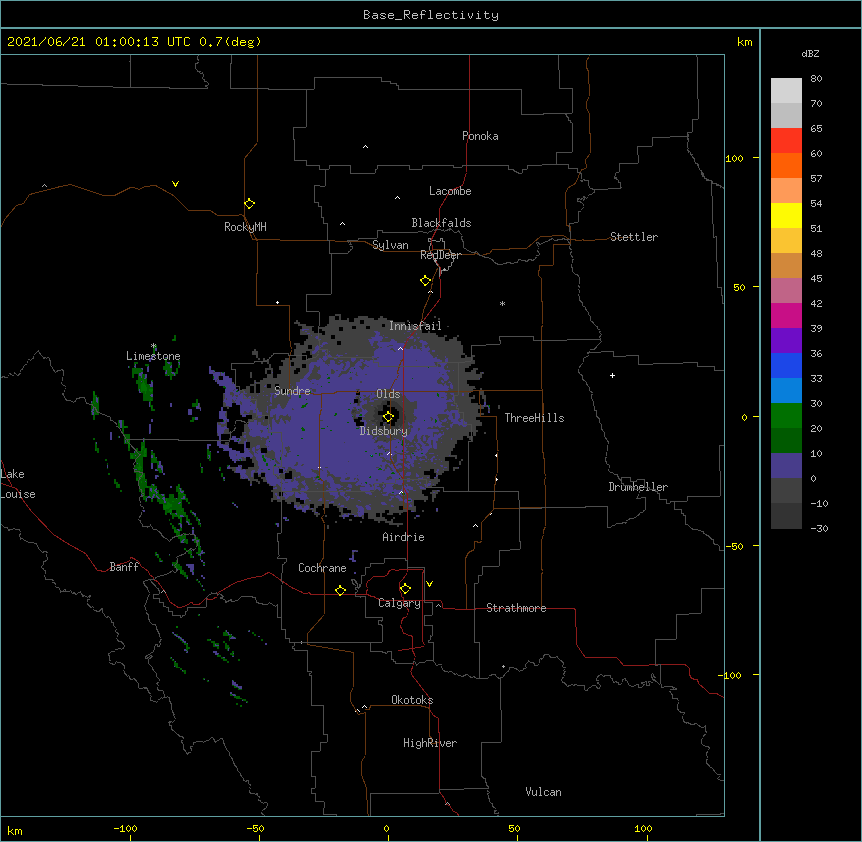Click the Sylvan map label
This screenshot has height=842, width=862.
(390, 245)
